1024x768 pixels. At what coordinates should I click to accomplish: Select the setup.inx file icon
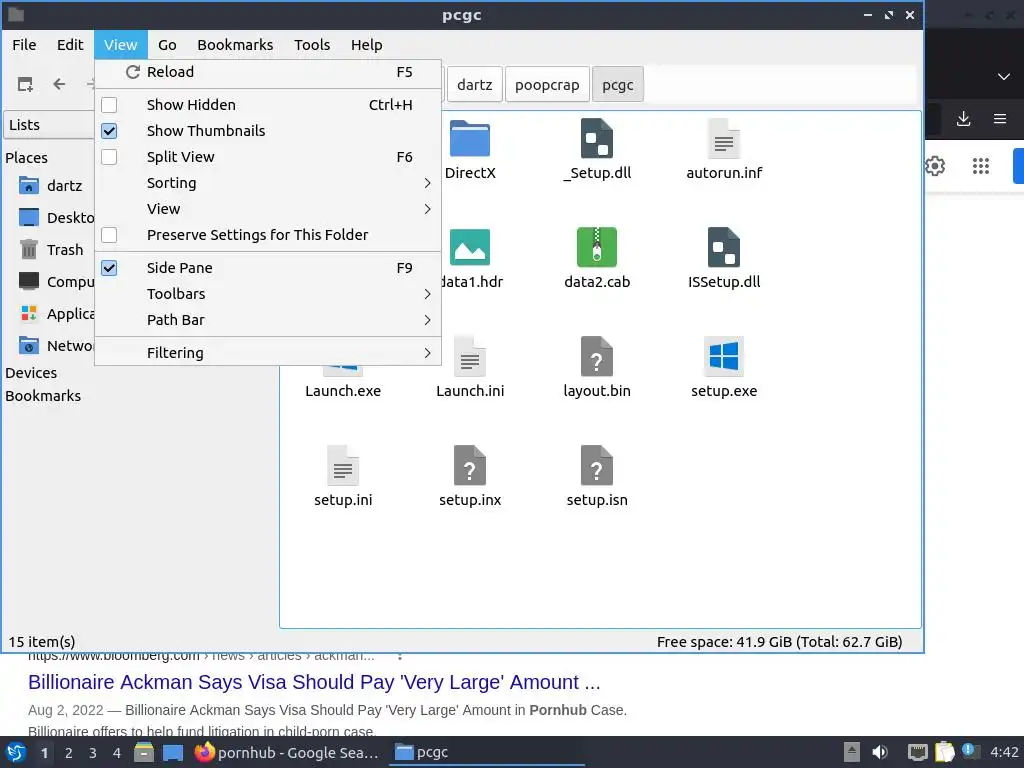pyautogui.click(x=470, y=466)
